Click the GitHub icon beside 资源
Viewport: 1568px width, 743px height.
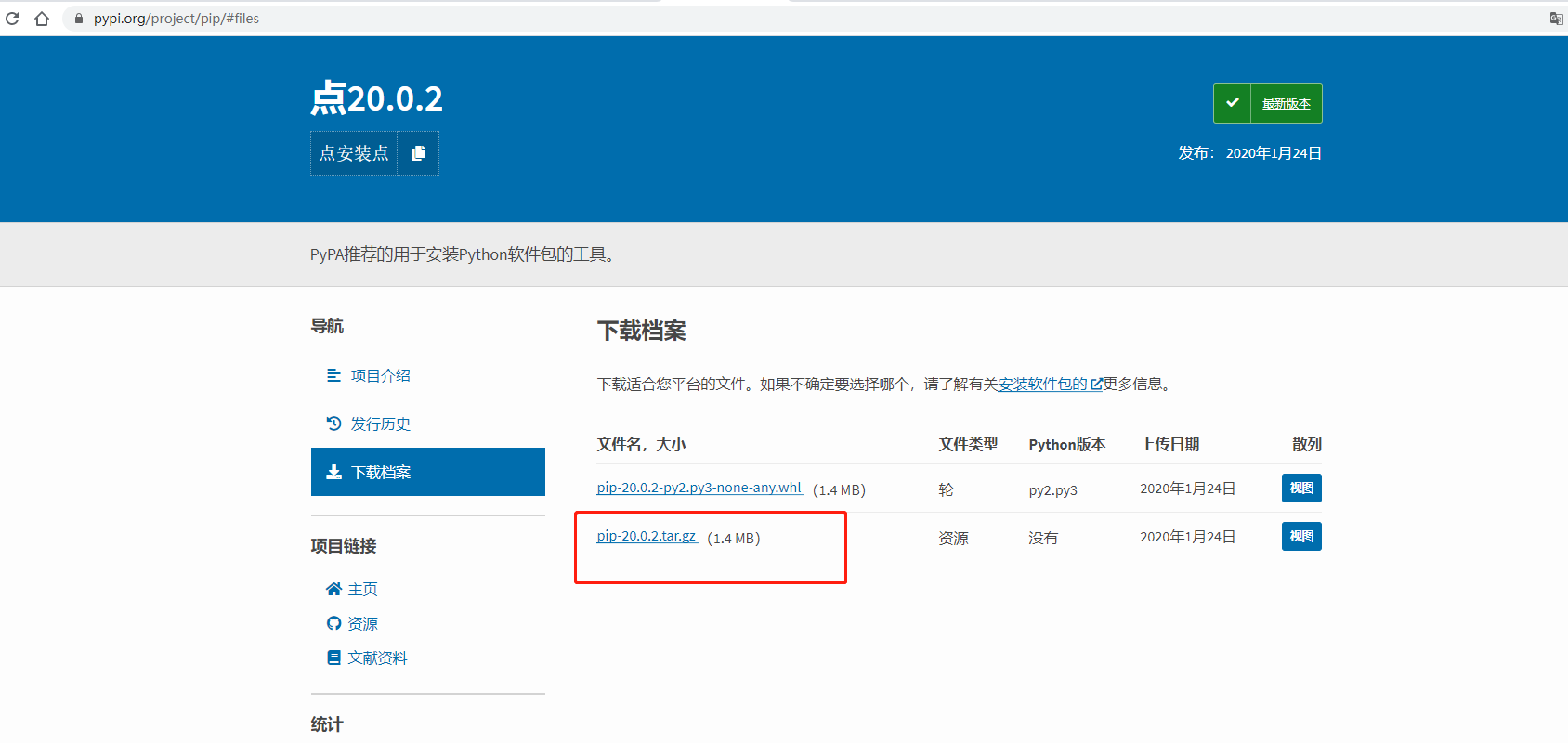pos(333,623)
